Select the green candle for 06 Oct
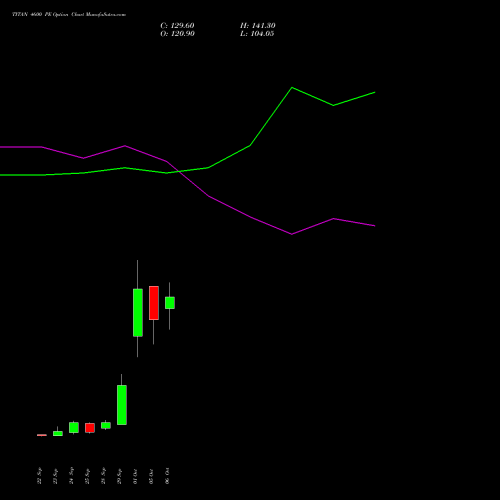Viewport: 500px width, 500px height. coord(170,303)
